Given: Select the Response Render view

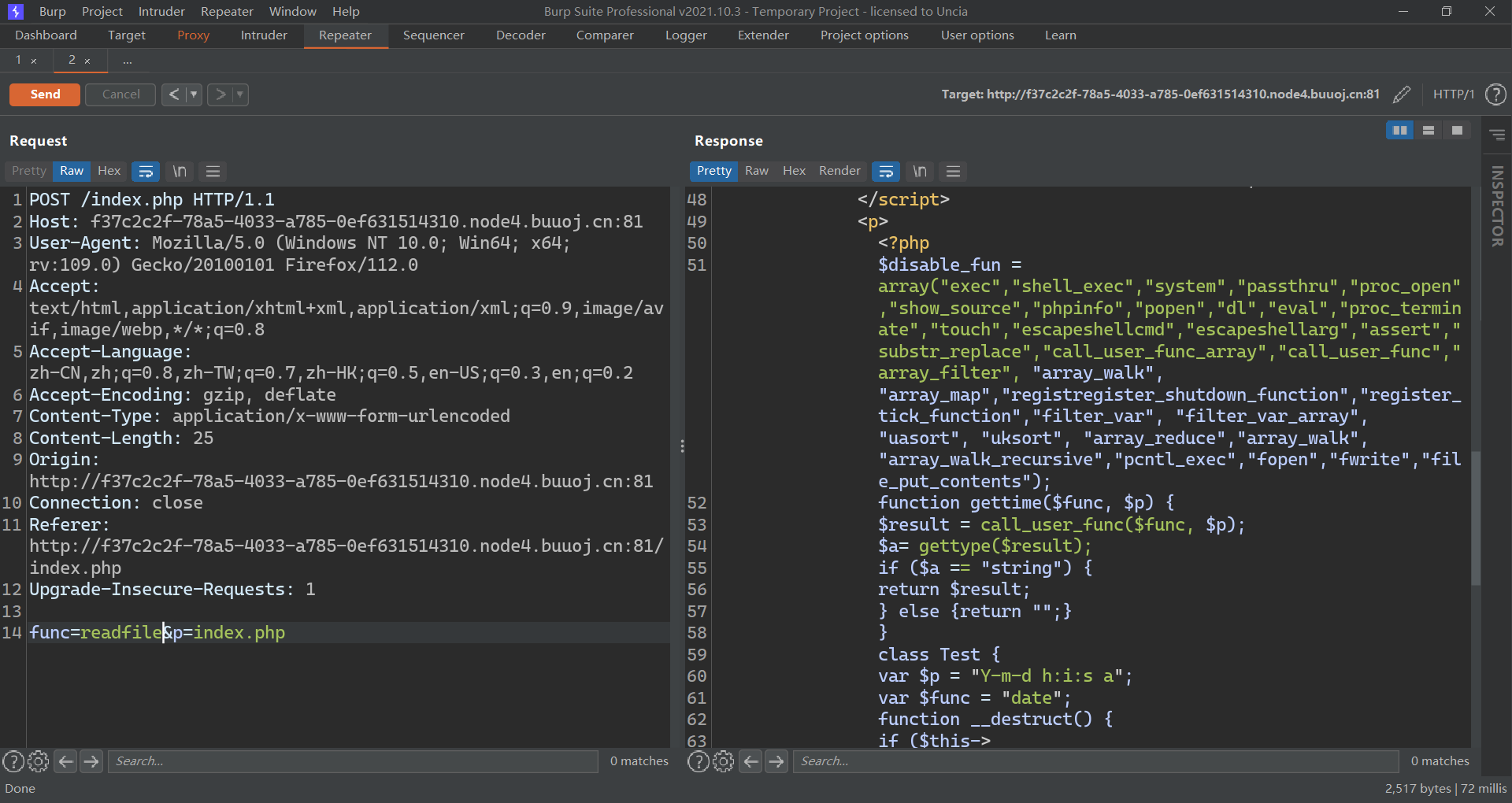Looking at the screenshot, I should click(839, 171).
